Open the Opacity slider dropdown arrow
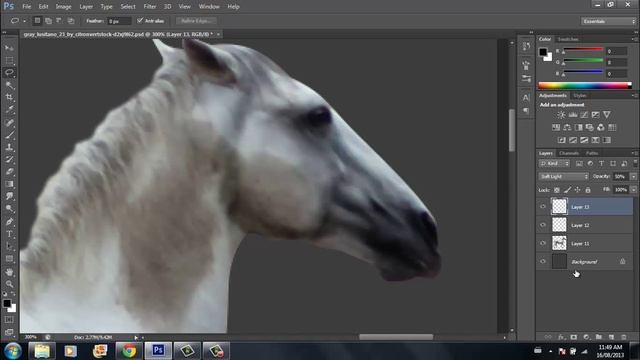 coord(633,176)
